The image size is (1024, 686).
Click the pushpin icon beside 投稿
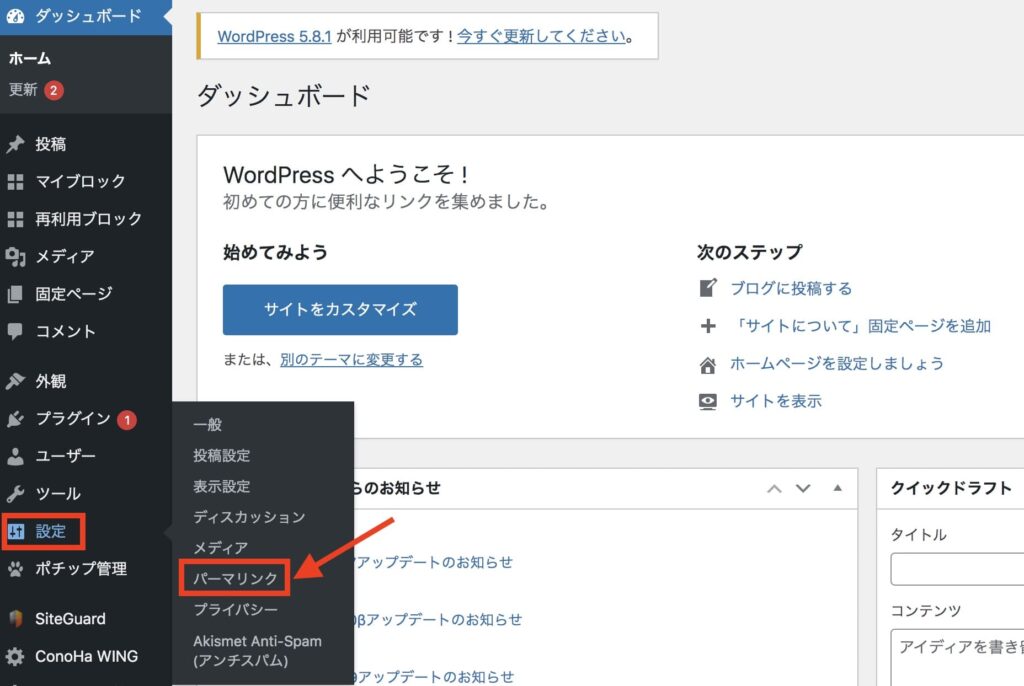[x=15, y=144]
